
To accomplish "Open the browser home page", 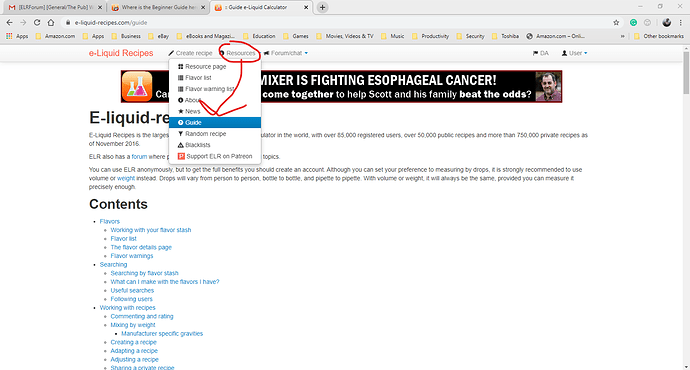I will coord(51,22).
